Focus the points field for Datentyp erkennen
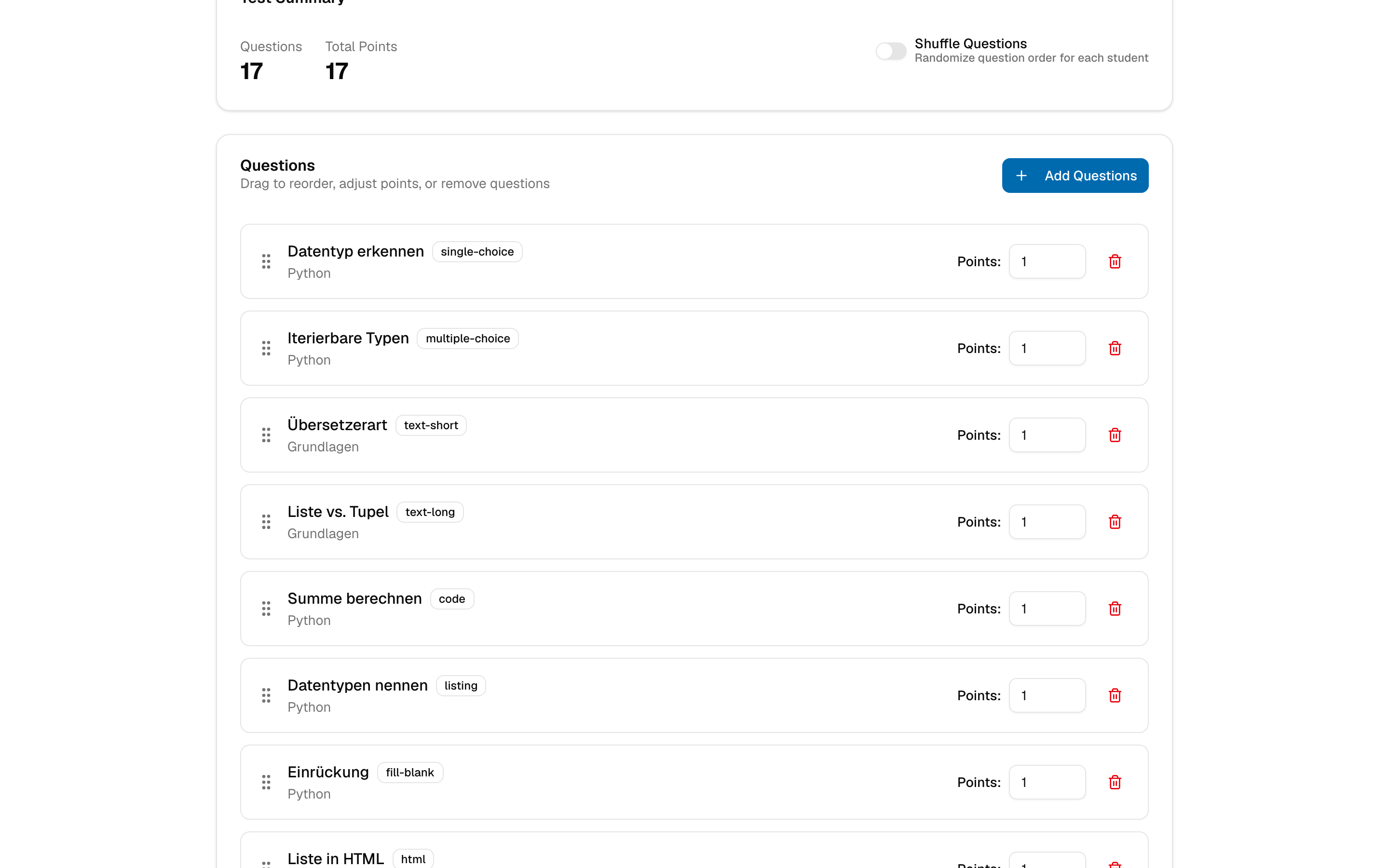Image resolution: width=1389 pixels, height=868 pixels. (1047, 261)
